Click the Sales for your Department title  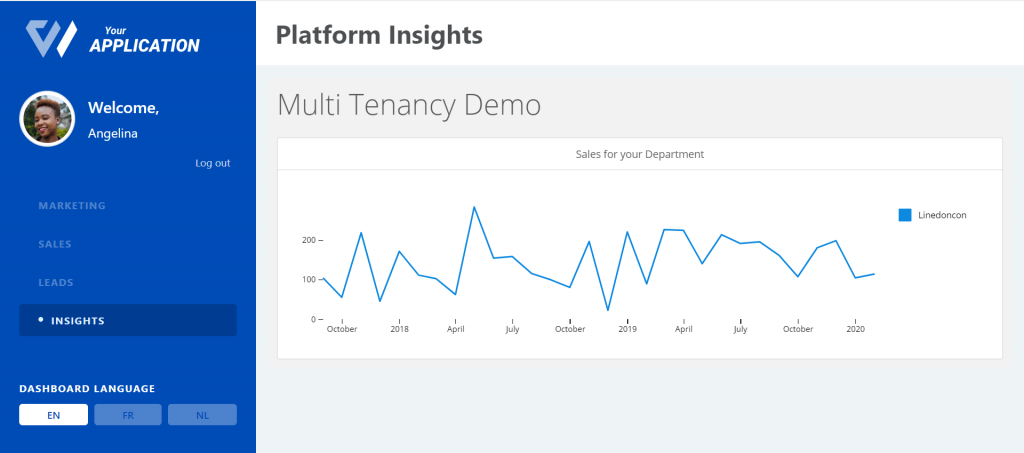click(x=639, y=155)
